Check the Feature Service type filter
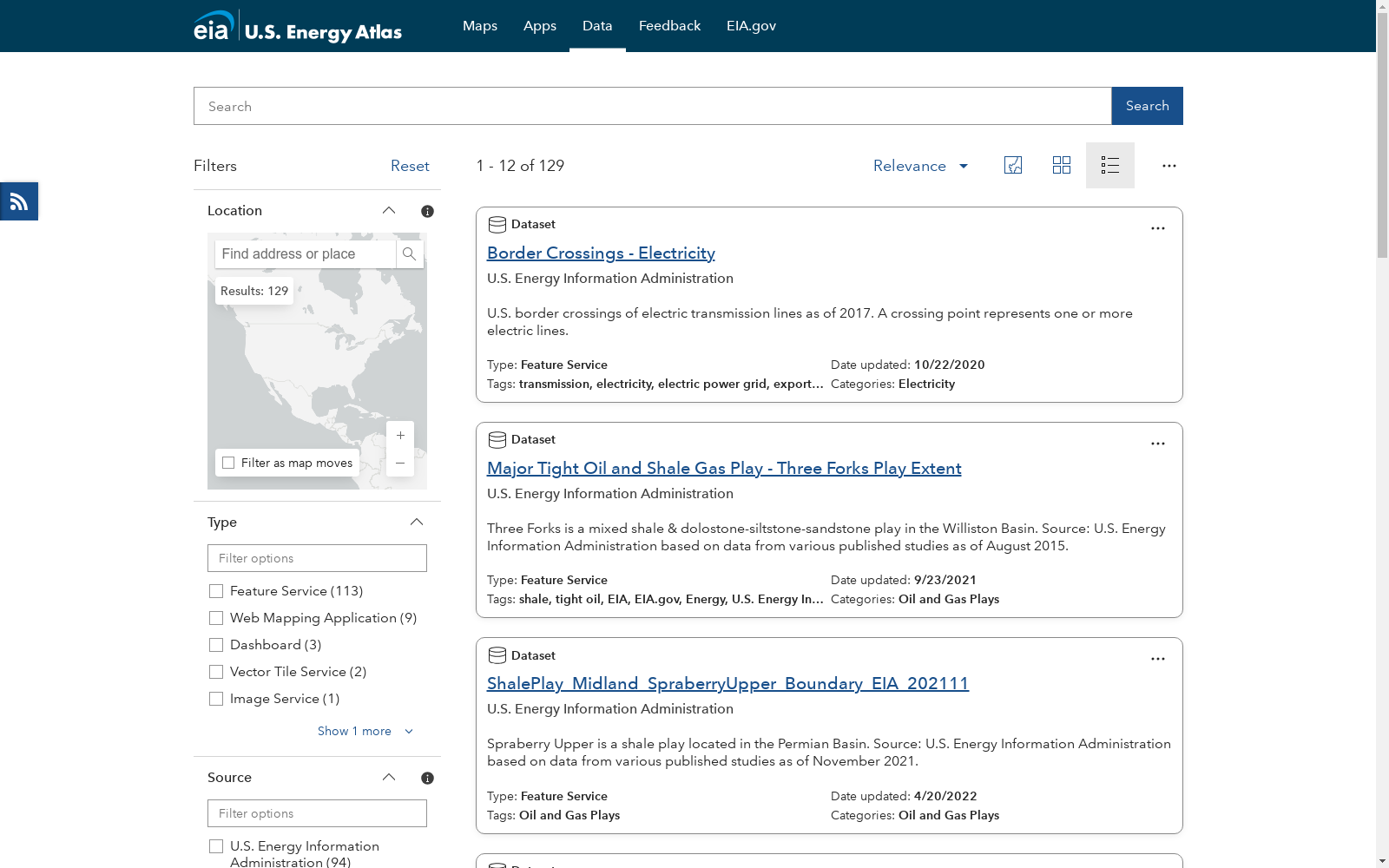This screenshot has height=868, width=1389. (x=216, y=591)
